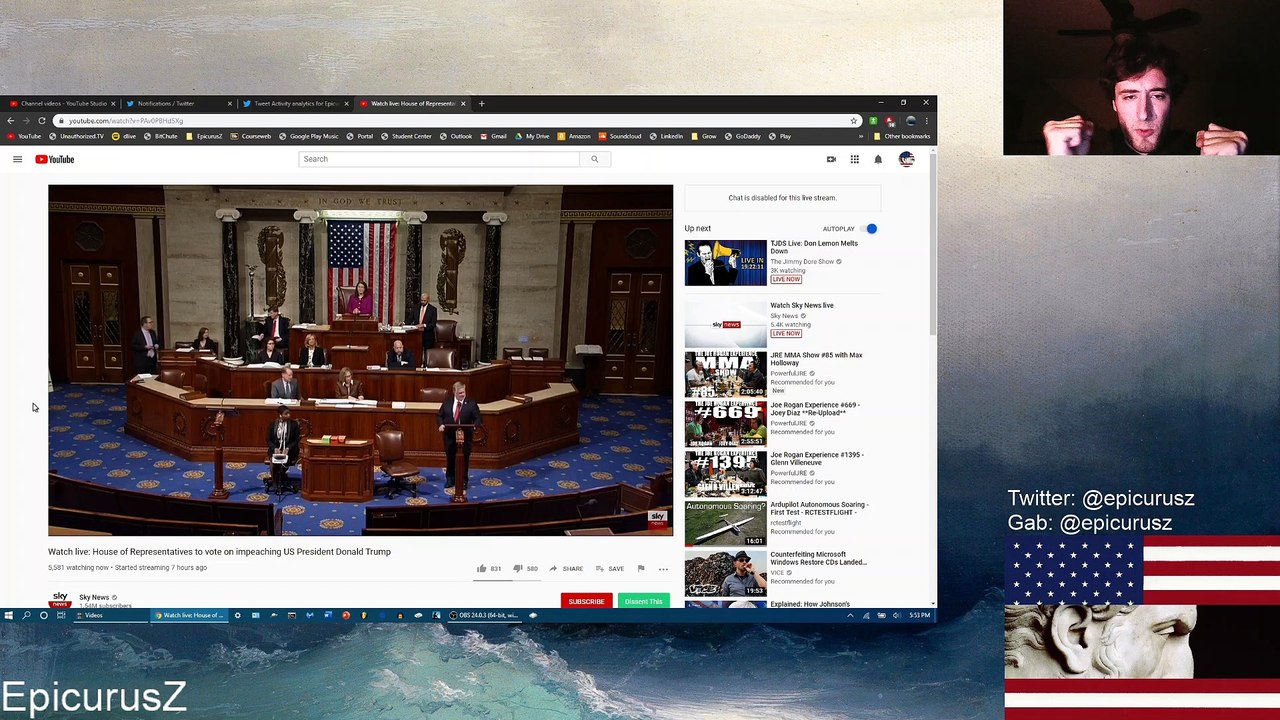1280x720 pixels.
Task: Open the TJDS Live: Don Lemon Melts Down thumbnail
Action: 726,263
